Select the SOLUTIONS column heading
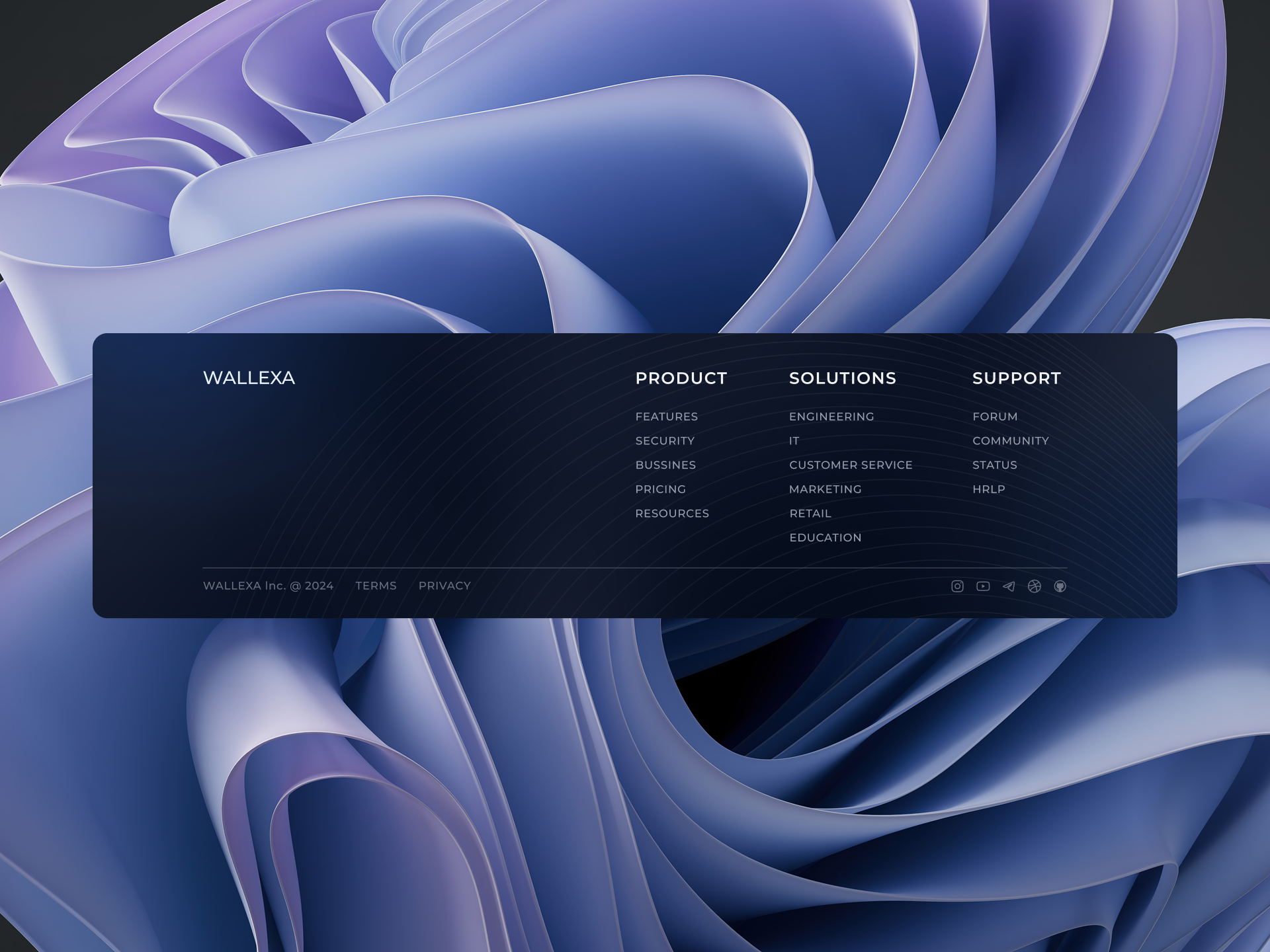The width and height of the screenshot is (1270, 952). [843, 378]
